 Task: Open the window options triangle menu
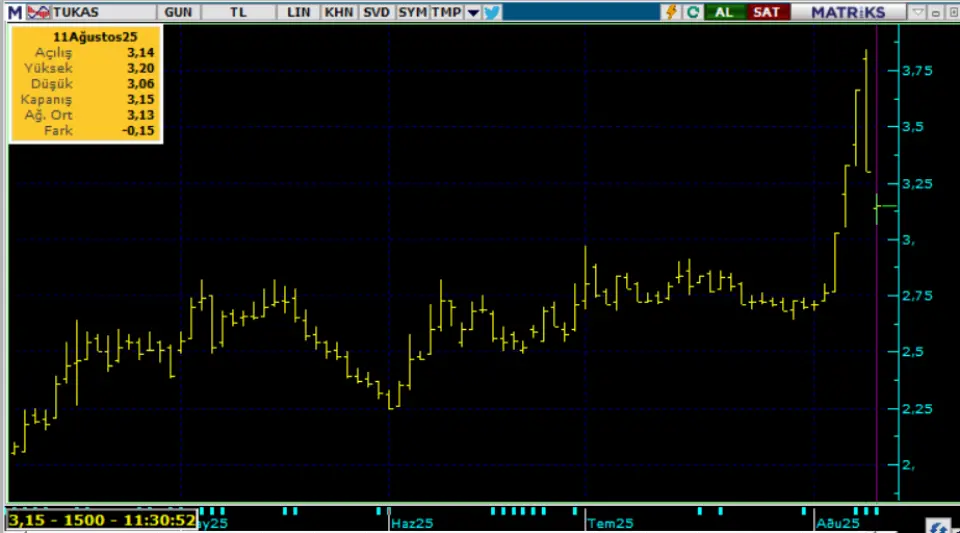click(x=917, y=12)
